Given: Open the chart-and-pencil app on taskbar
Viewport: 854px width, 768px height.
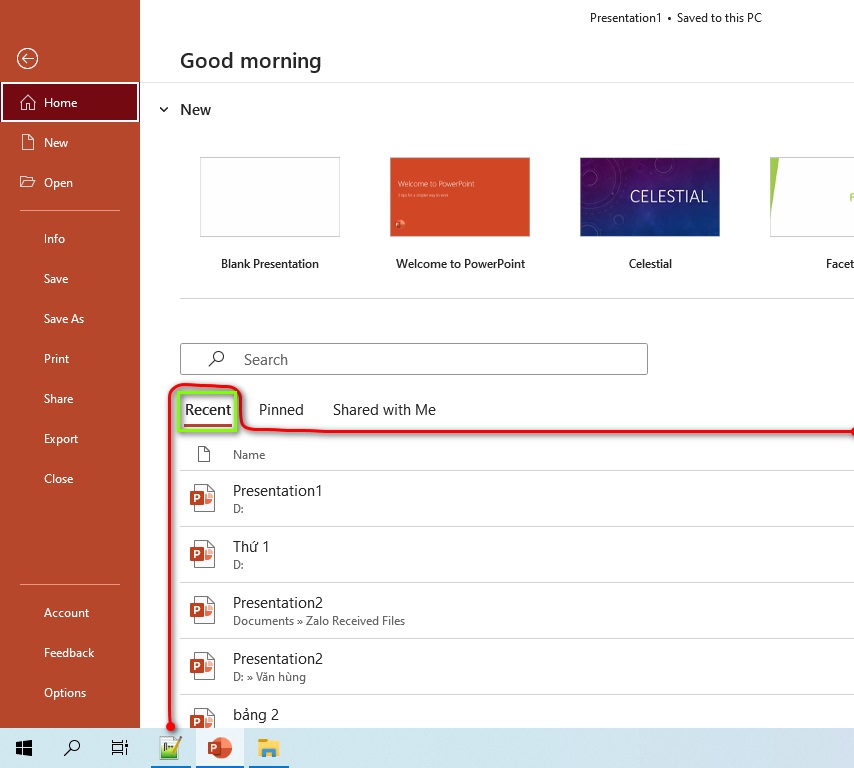Looking at the screenshot, I should click(170, 748).
